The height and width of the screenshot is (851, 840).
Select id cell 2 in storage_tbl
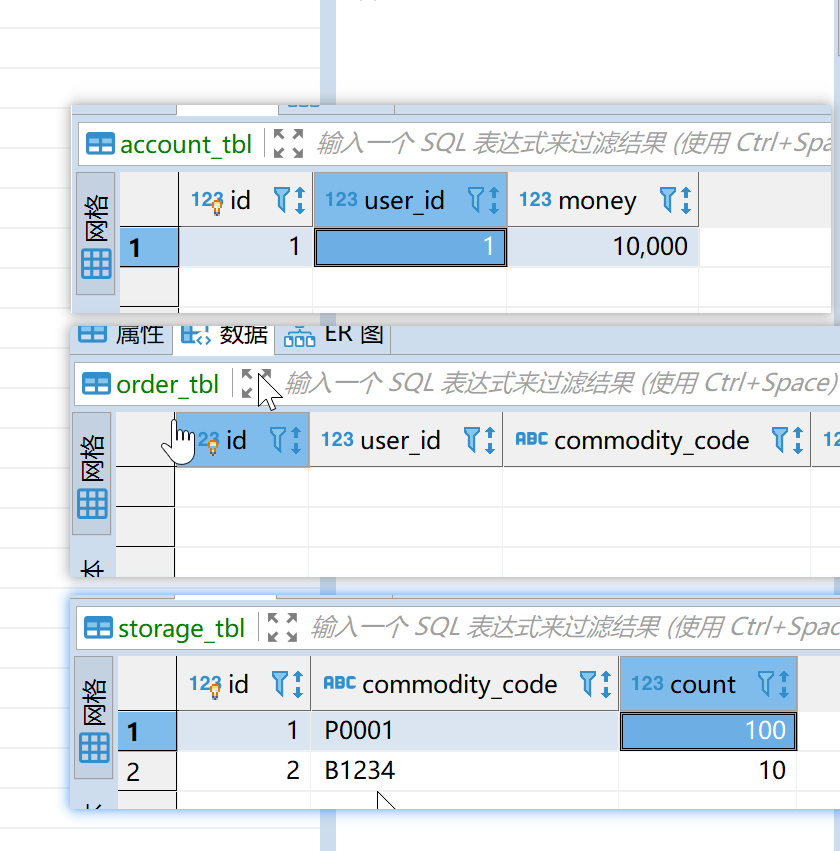(244, 771)
